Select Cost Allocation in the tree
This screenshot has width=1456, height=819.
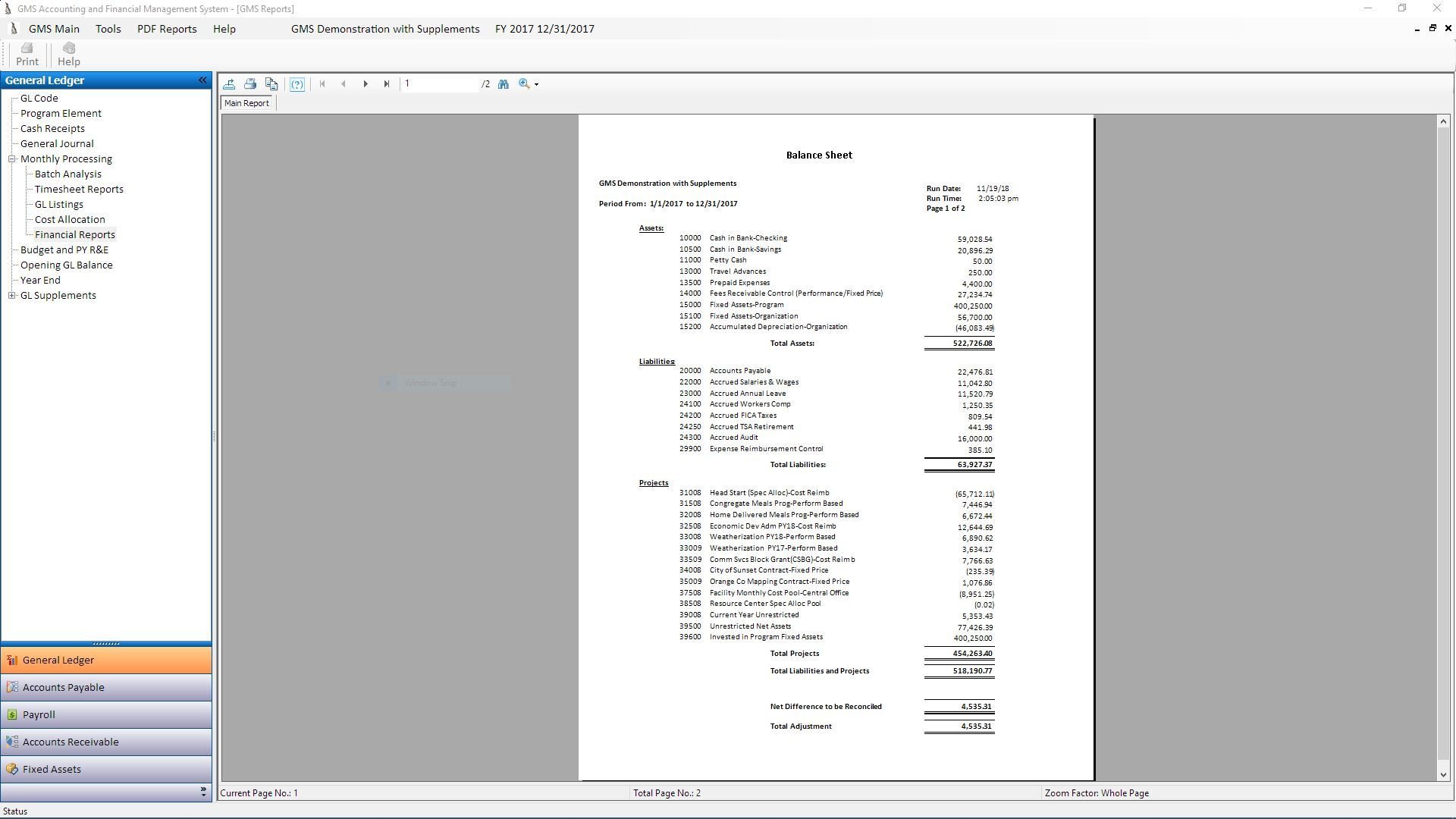point(70,220)
